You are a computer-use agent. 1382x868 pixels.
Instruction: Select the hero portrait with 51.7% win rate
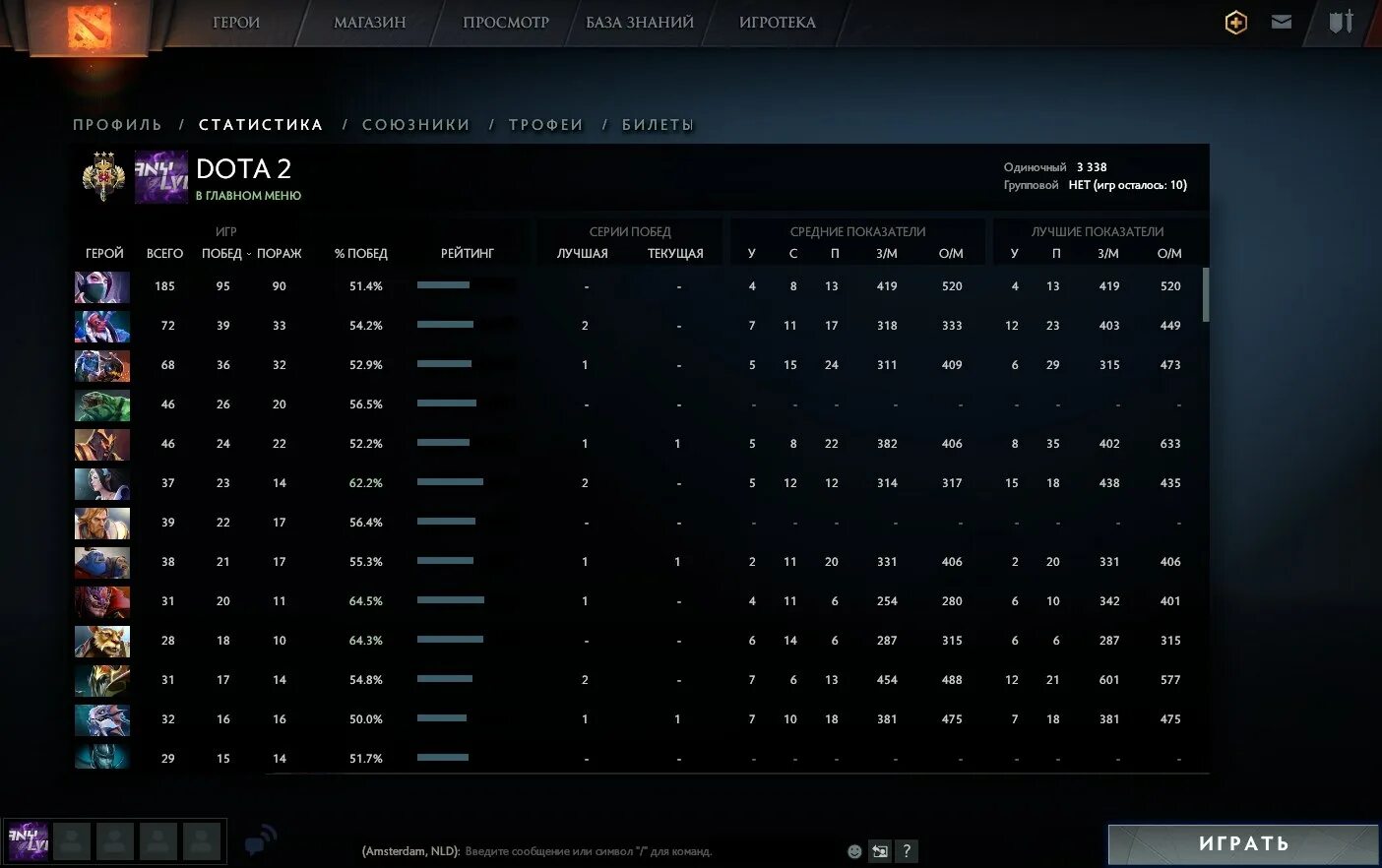click(102, 757)
